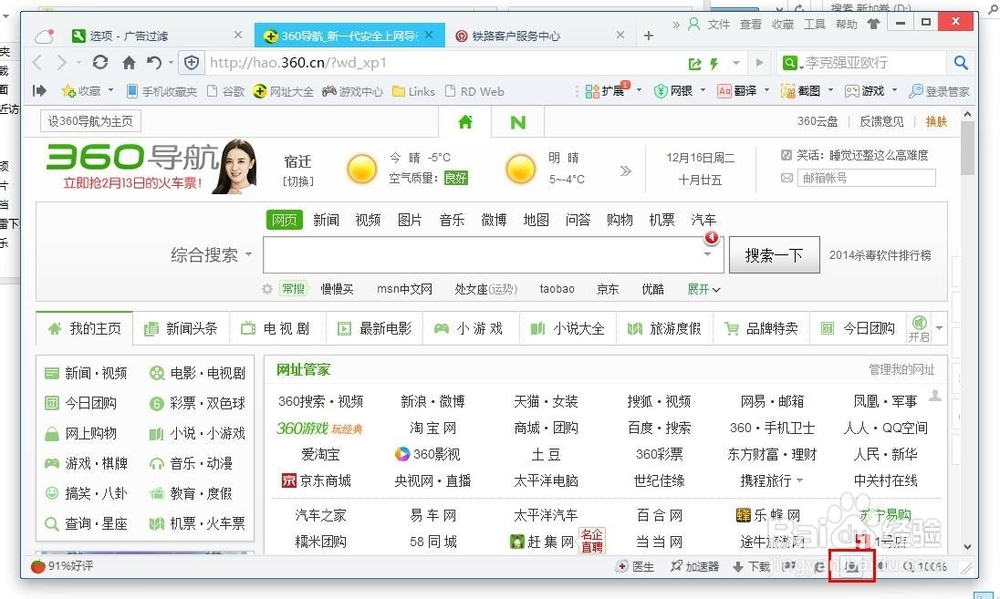Switch to the 铁路客户服务中心 tab

click(x=537, y=36)
